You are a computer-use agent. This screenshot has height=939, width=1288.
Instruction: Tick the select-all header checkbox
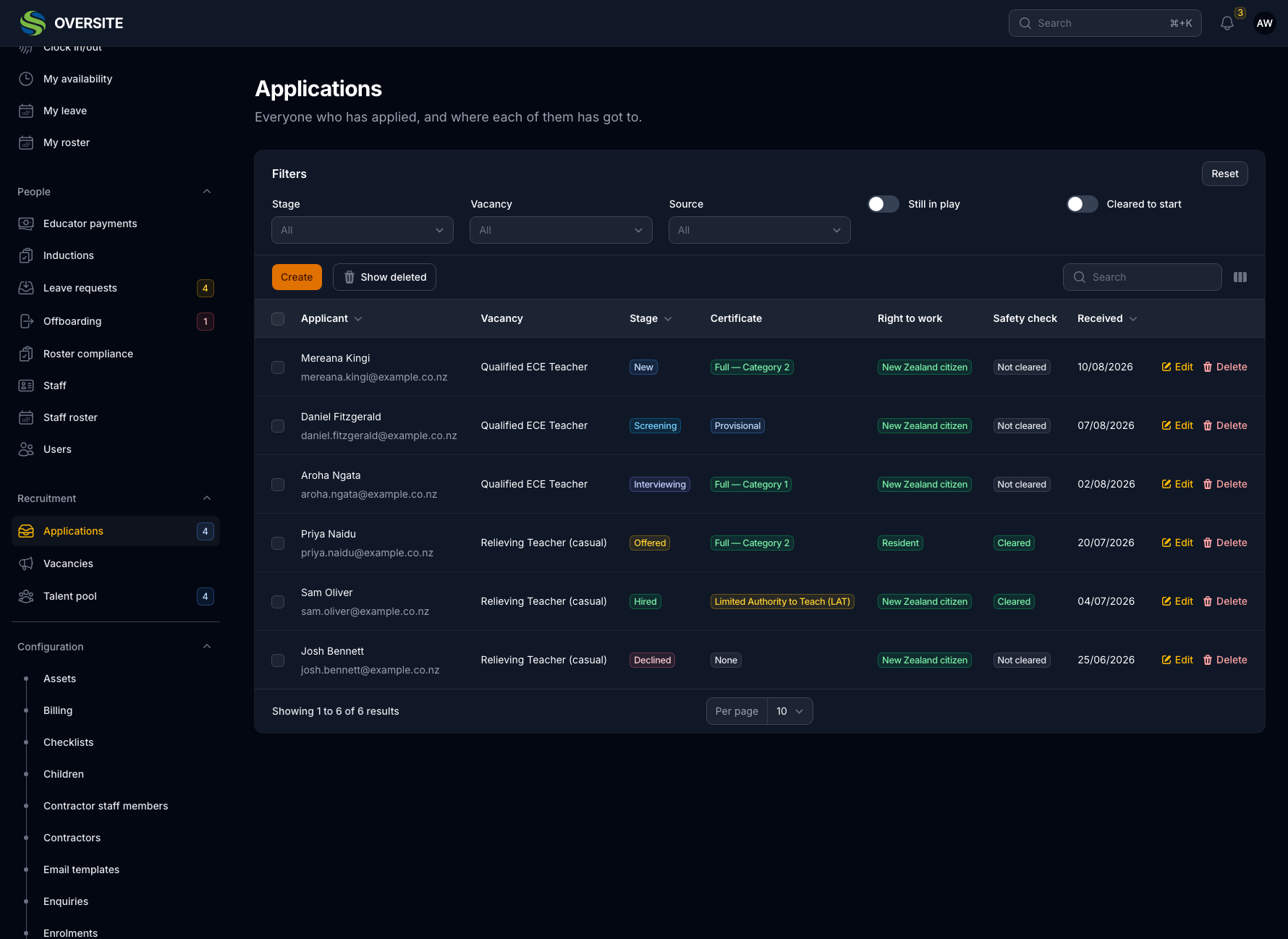coord(278,319)
